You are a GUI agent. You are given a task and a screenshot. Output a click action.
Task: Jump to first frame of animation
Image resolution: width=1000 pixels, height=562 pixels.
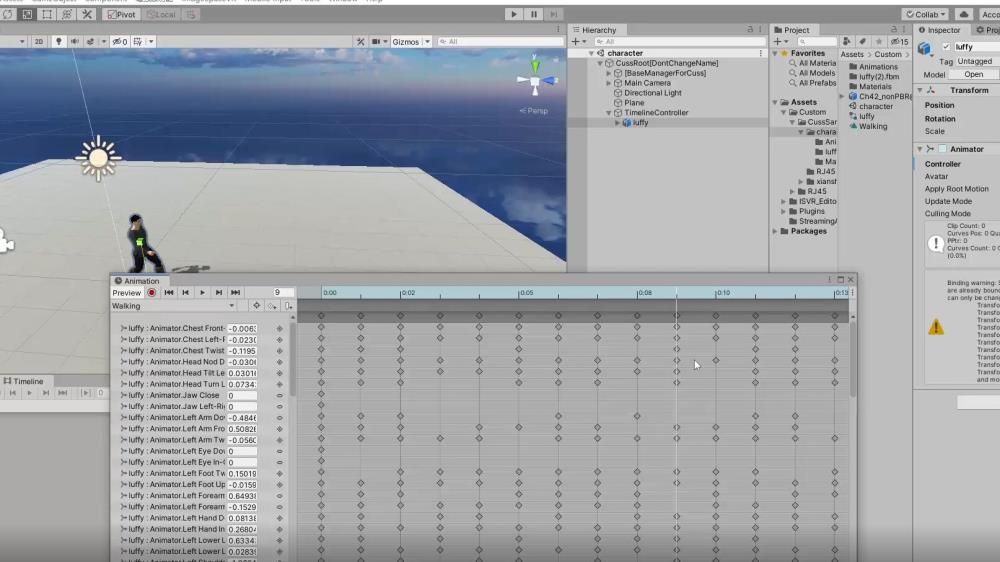pyautogui.click(x=169, y=293)
